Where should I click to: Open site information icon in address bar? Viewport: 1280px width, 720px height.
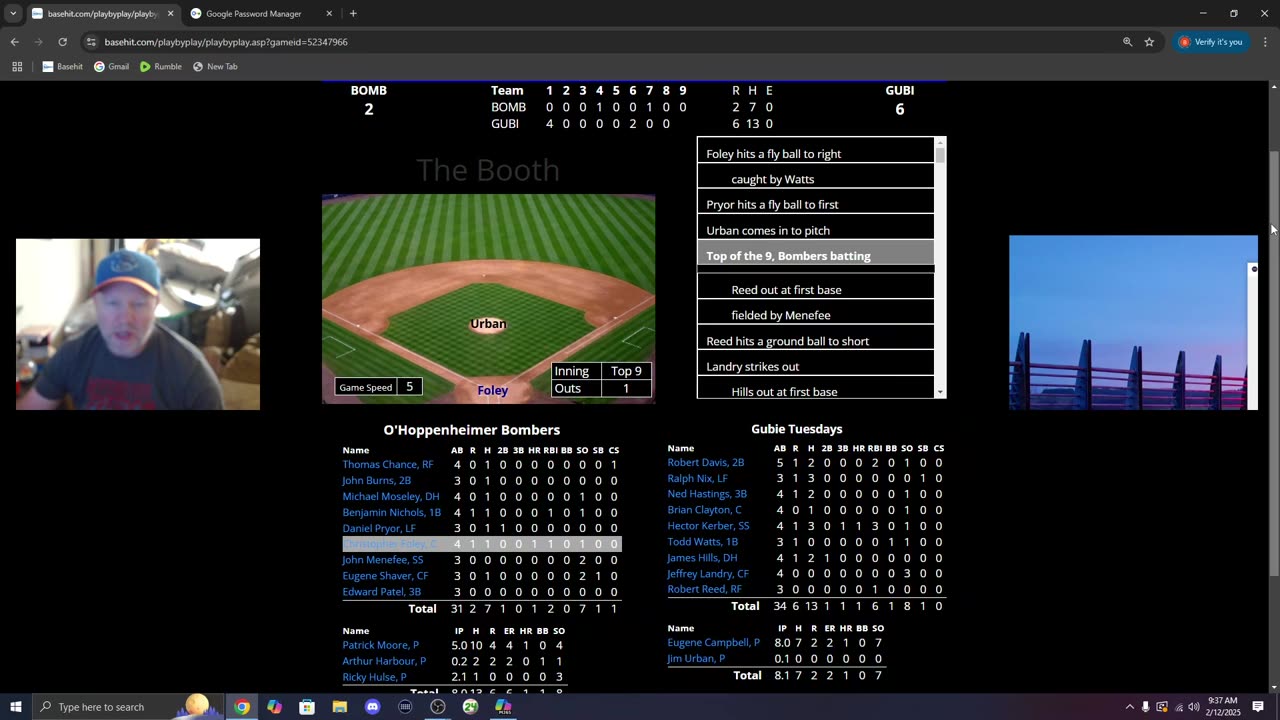coord(91,42)
